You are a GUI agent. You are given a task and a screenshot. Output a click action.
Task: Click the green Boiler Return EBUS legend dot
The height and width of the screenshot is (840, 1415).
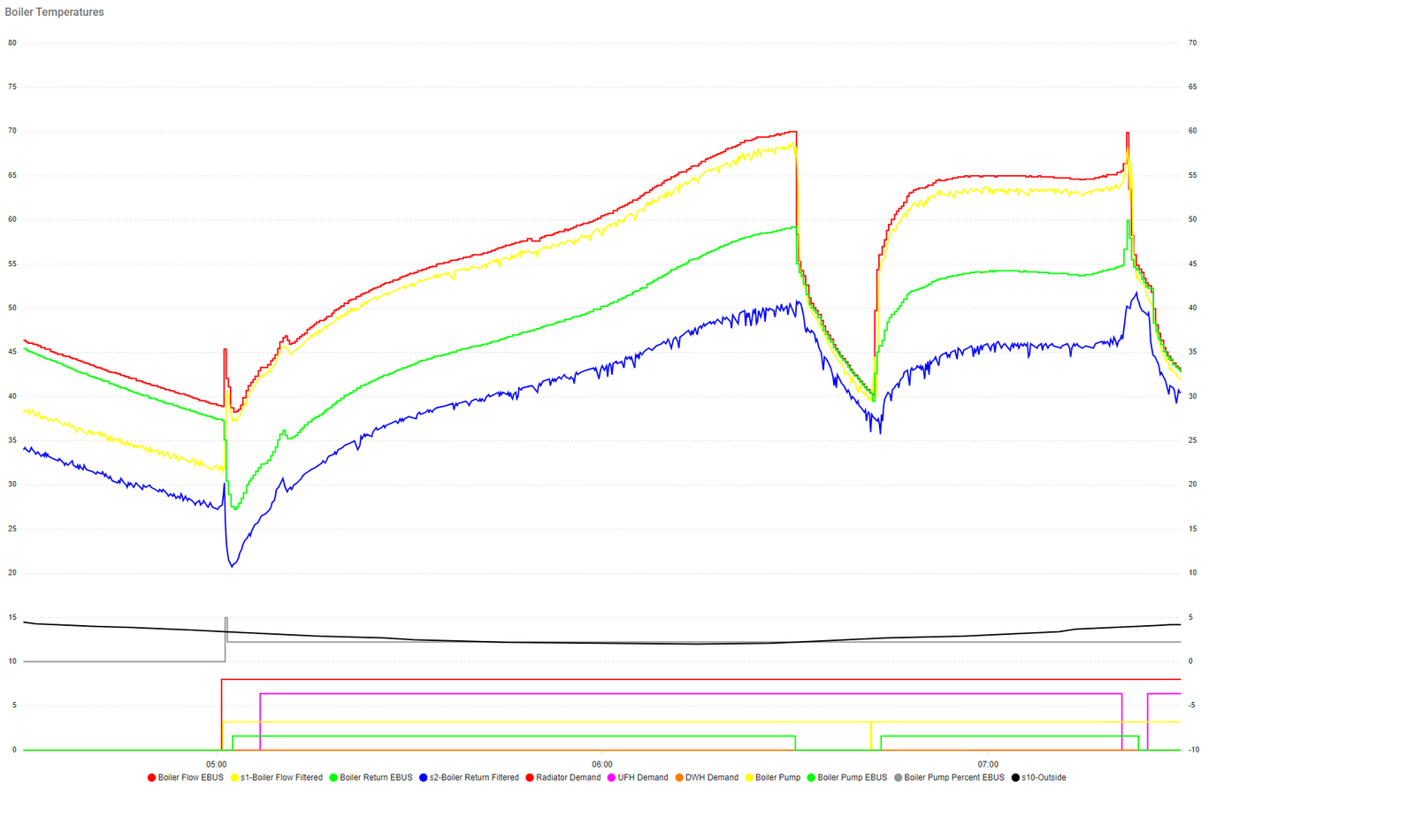[333, 778]
